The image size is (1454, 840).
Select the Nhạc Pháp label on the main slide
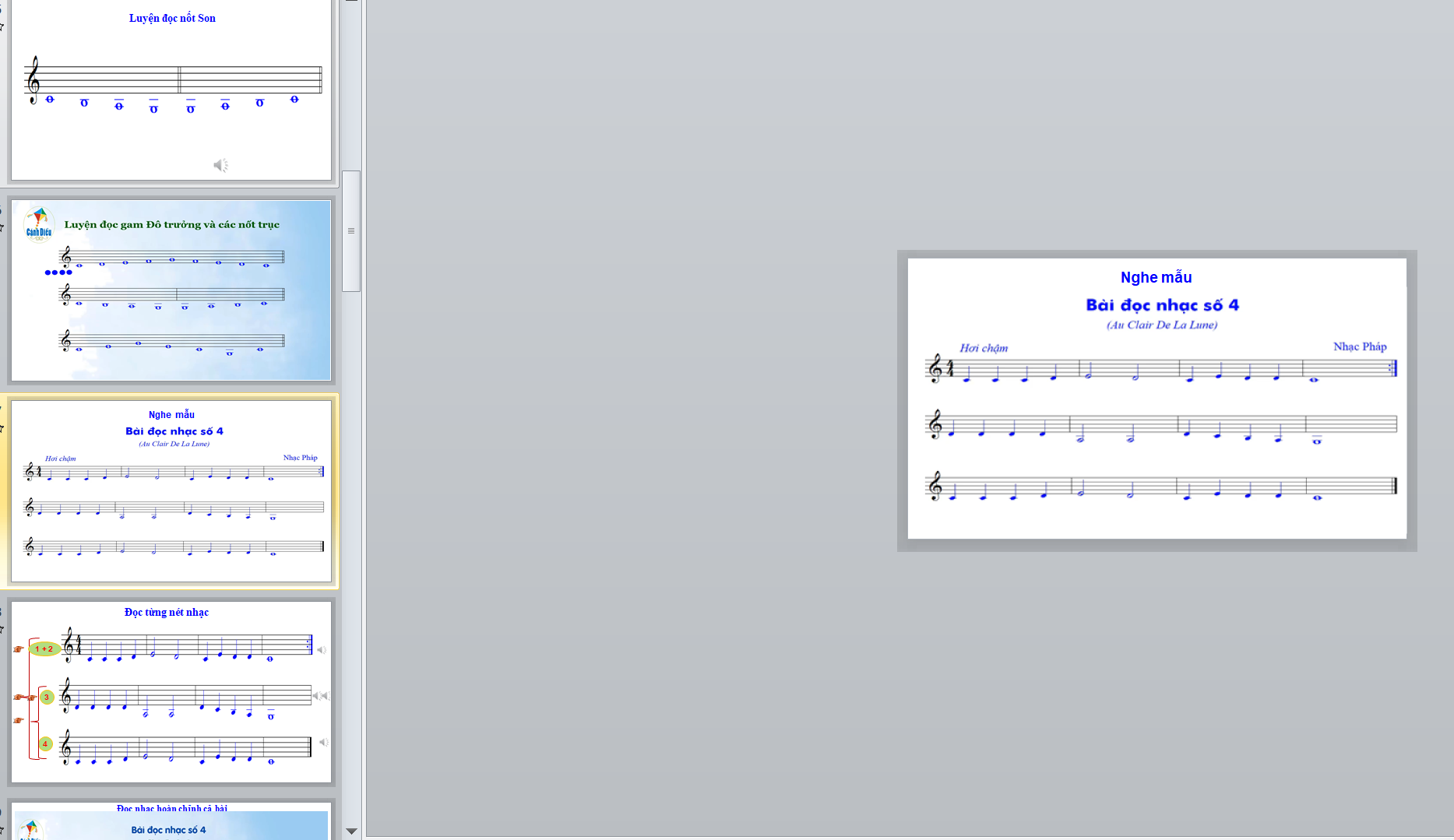[x=1359, y=346]
